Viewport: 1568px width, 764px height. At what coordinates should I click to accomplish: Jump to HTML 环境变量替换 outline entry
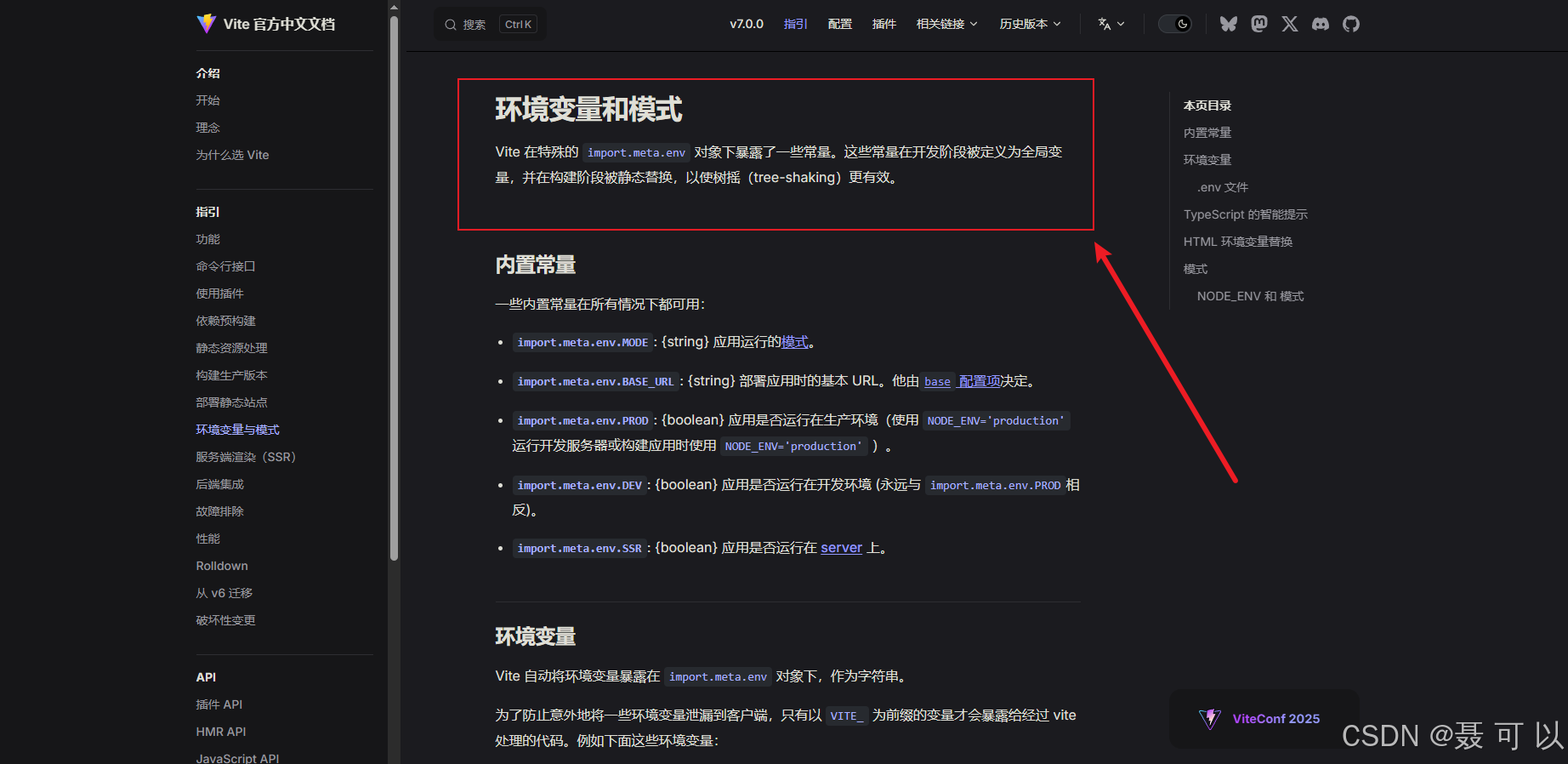click(x=1238, y=242)
